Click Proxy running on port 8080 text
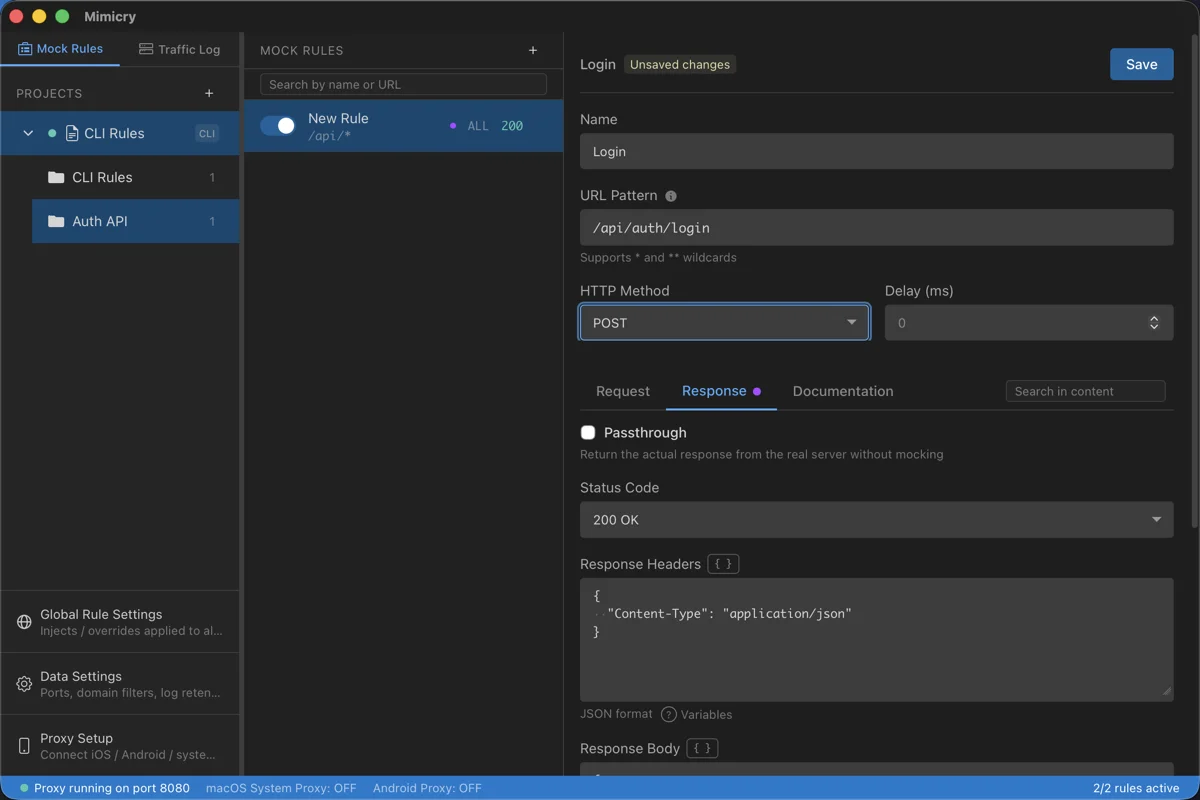Screen dimensions: 1200x800 pos(112,788)
